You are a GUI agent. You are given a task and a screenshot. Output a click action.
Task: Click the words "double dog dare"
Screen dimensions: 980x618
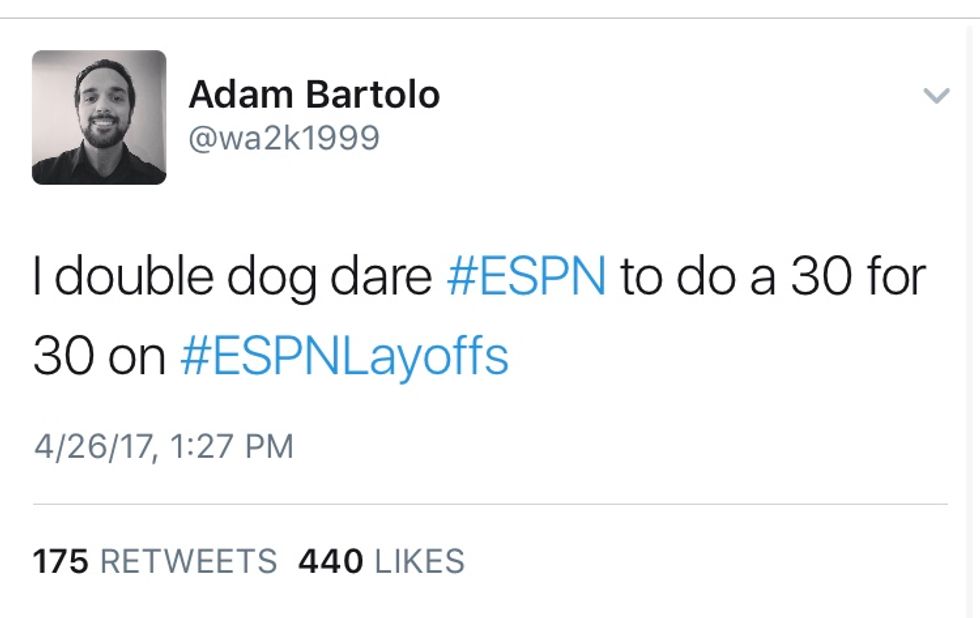click(243, 277)
